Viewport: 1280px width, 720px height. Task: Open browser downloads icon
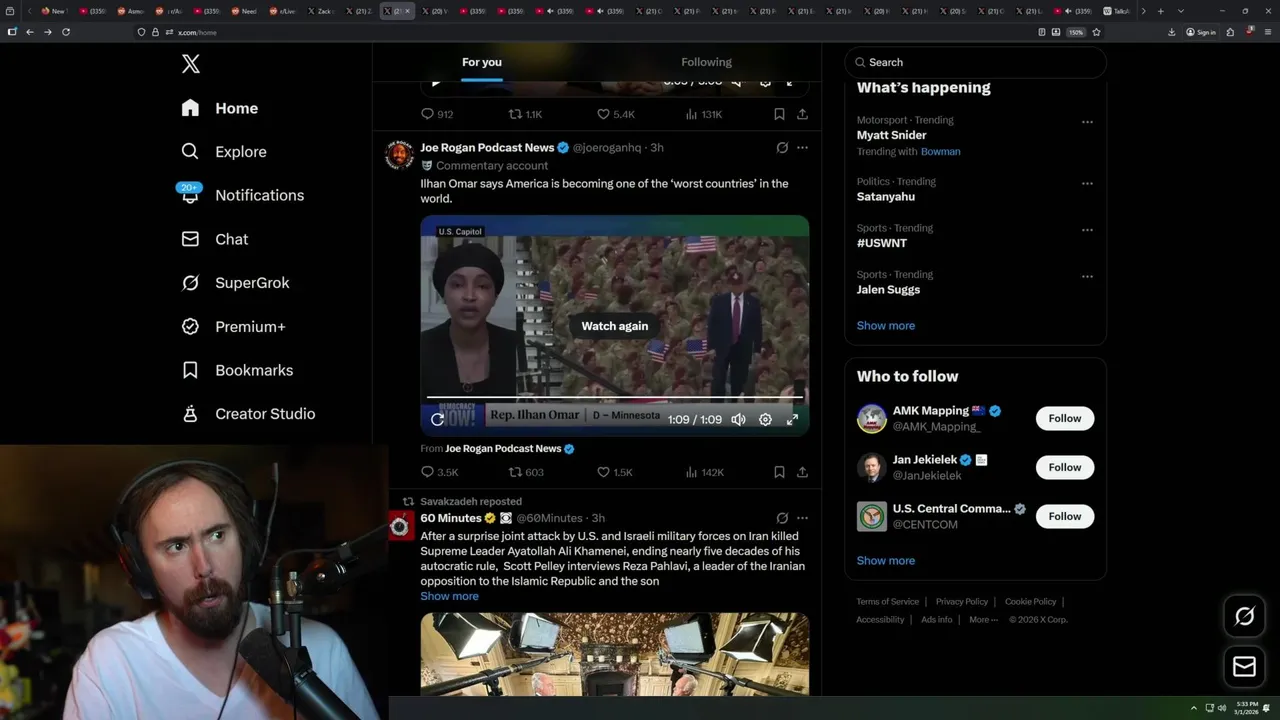[1172, 32]
